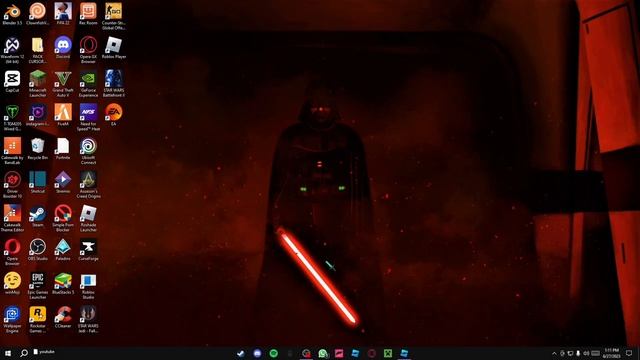
Task: Open the taskbar clock and date
Action: [612, 353]
